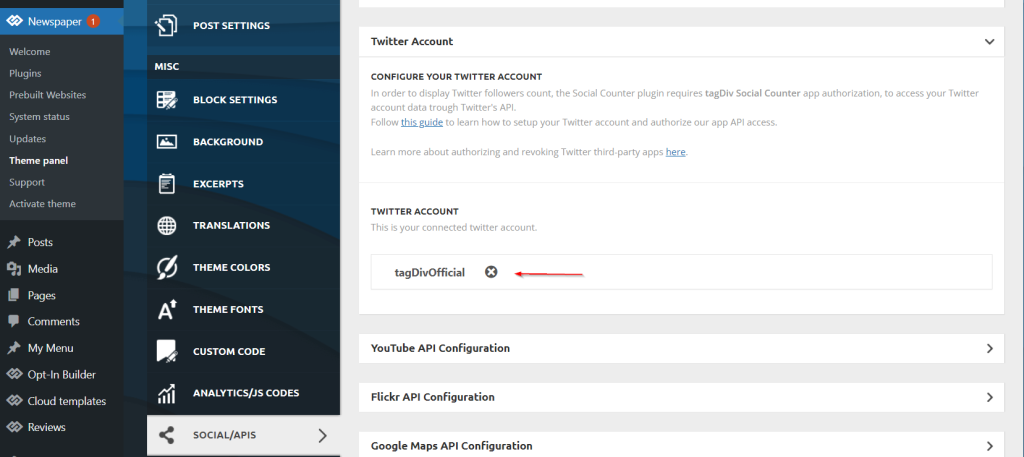
Task: Open System status submenu item
Action: tap(39, 117)
